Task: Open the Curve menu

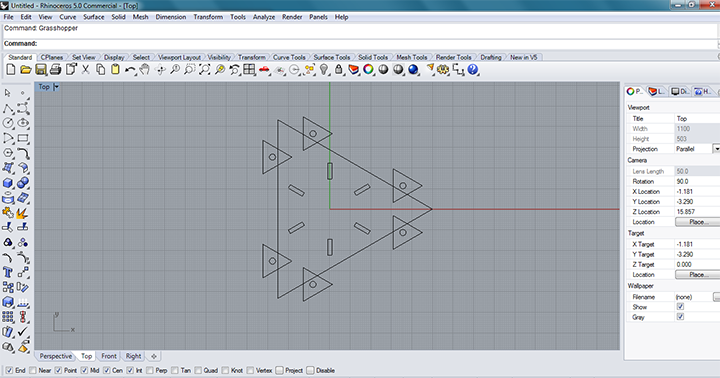Action: [x=68, y=17]
